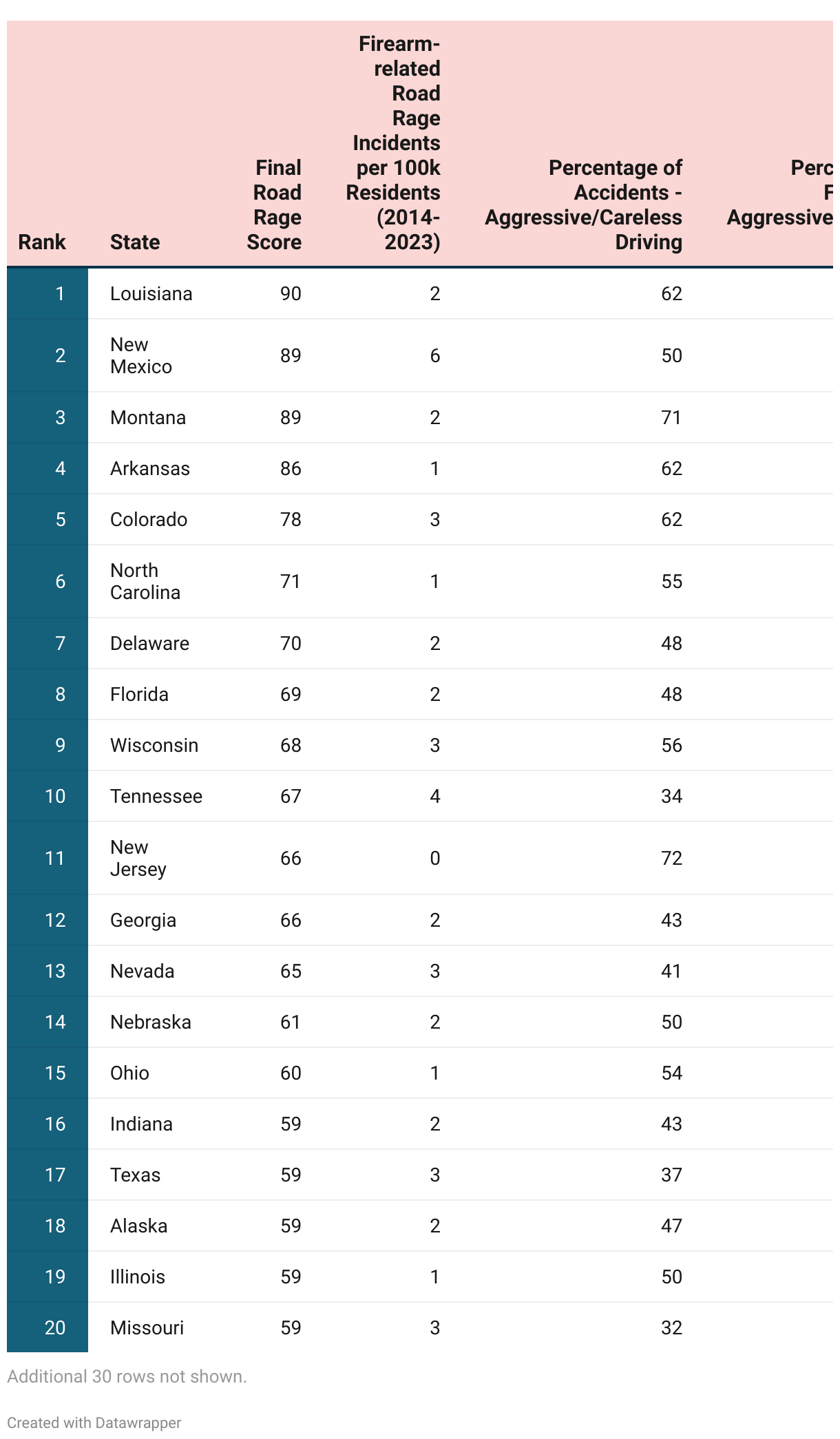Viewport: 840px width, 1439px height.
Task: Click Additional 30 rows not shown text
Action: 127,1376
